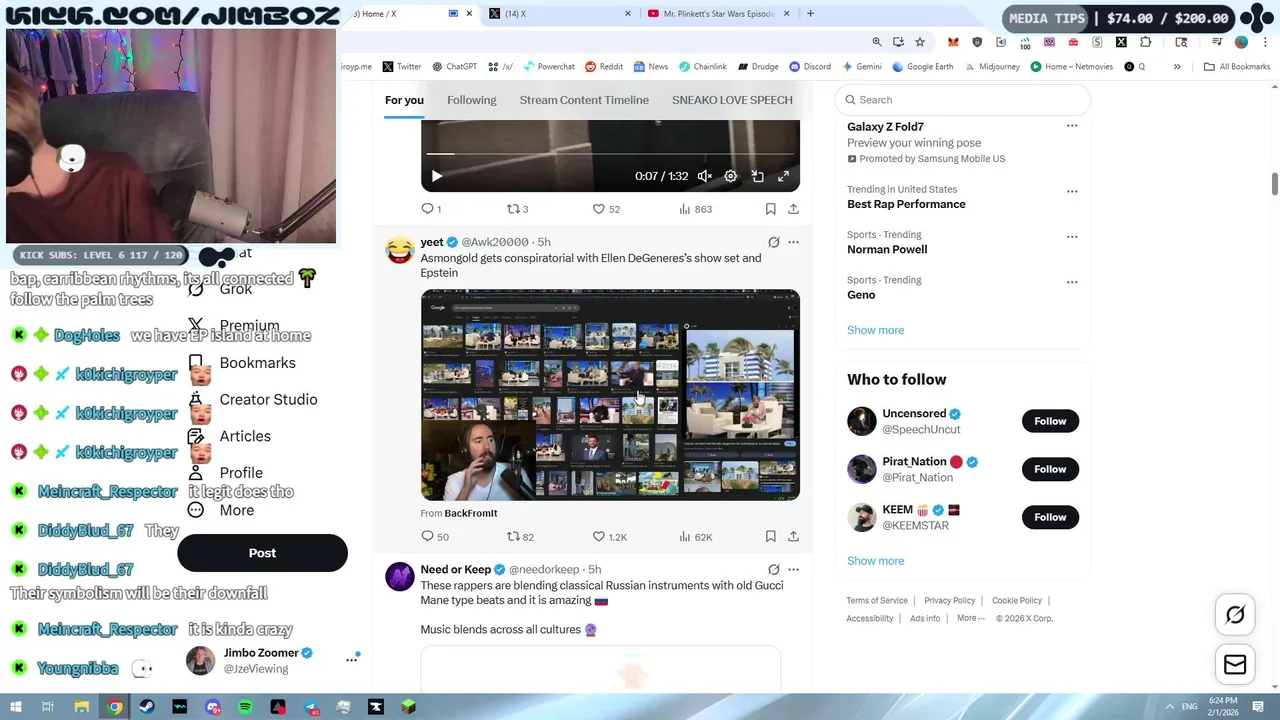The image size is (1280, 720).
Task: Unmute the video using the speaker icon
Action: click(x=705, y=176)
